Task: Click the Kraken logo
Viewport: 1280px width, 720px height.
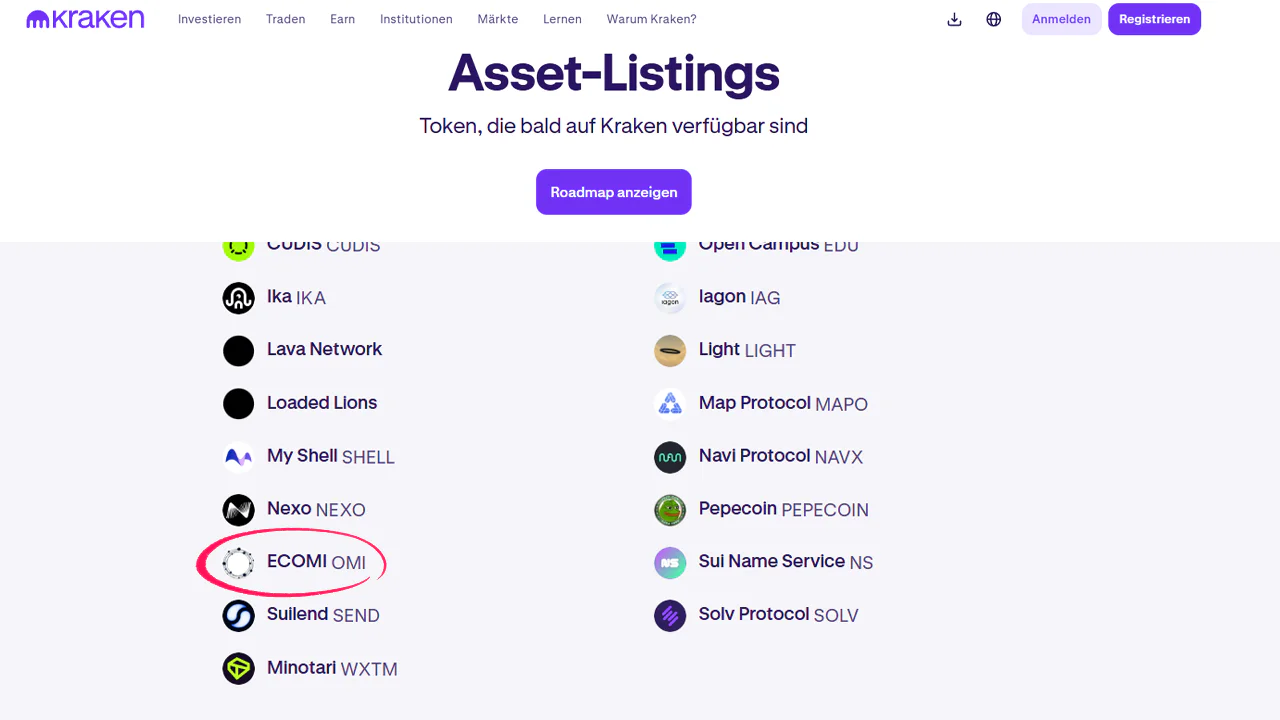Action: [x=85, y=19]
